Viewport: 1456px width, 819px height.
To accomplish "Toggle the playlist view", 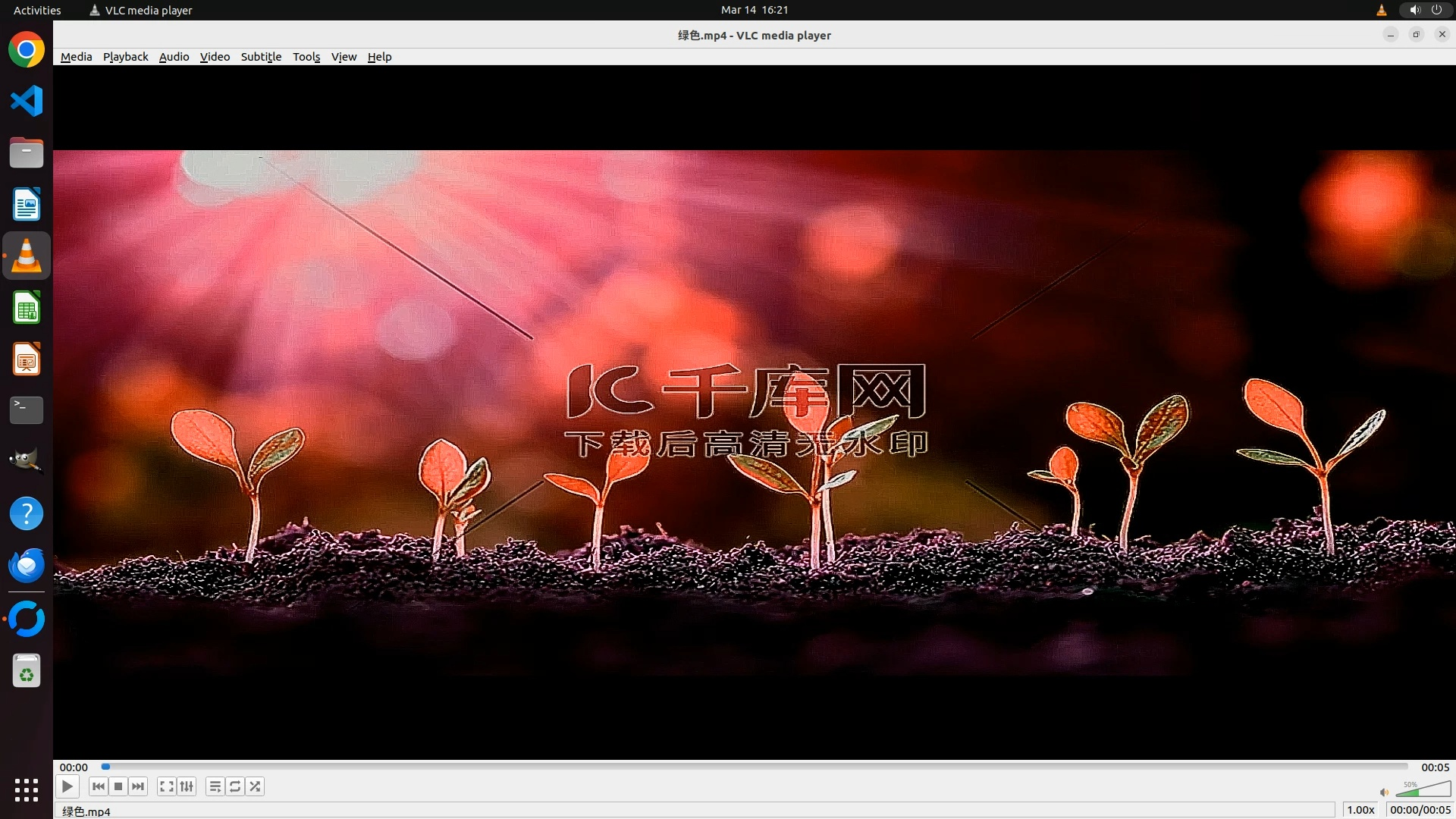I will (x=215, y=786).
